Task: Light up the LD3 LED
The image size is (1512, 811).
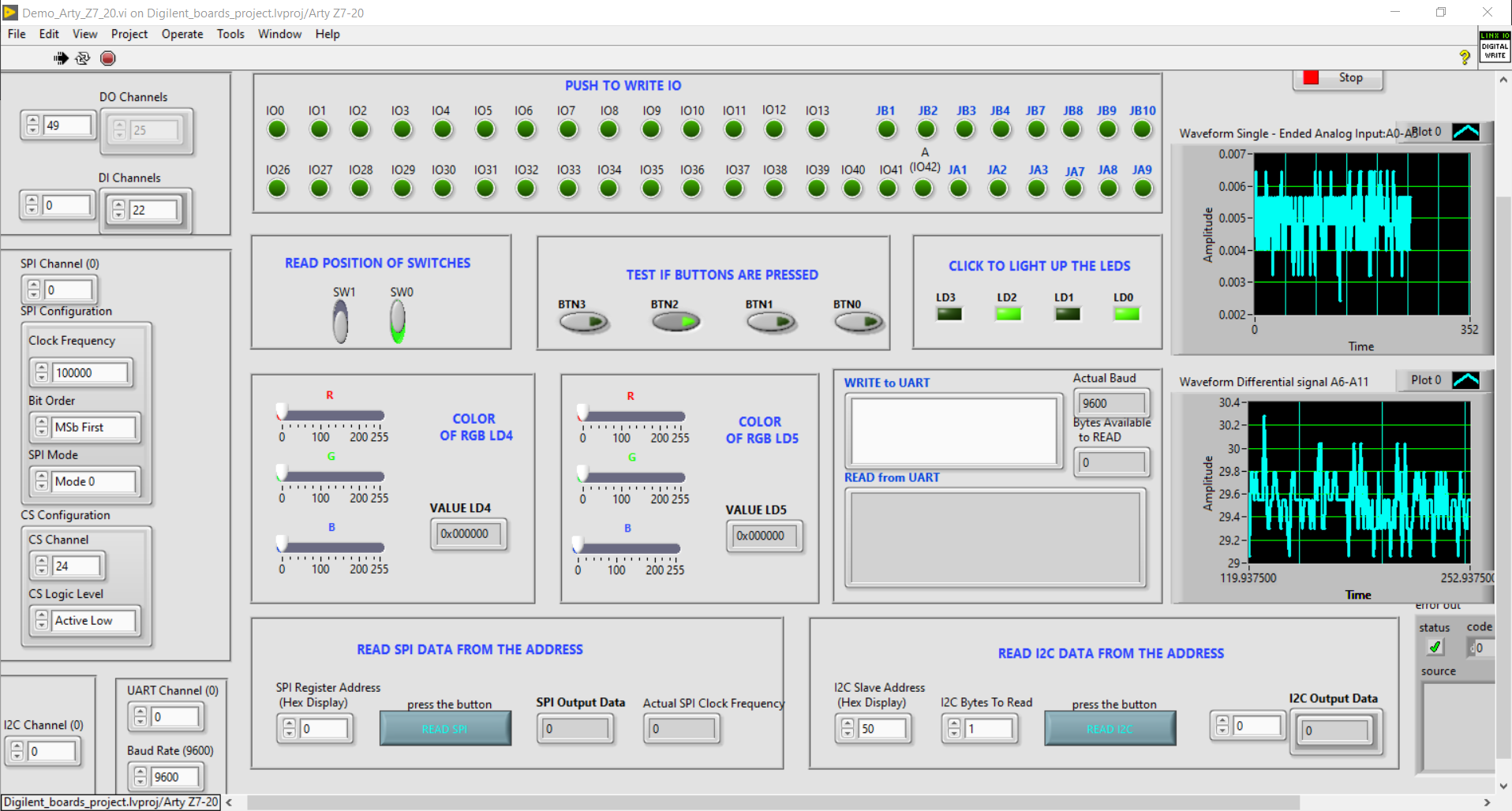Action: click(x=949, y=314)
